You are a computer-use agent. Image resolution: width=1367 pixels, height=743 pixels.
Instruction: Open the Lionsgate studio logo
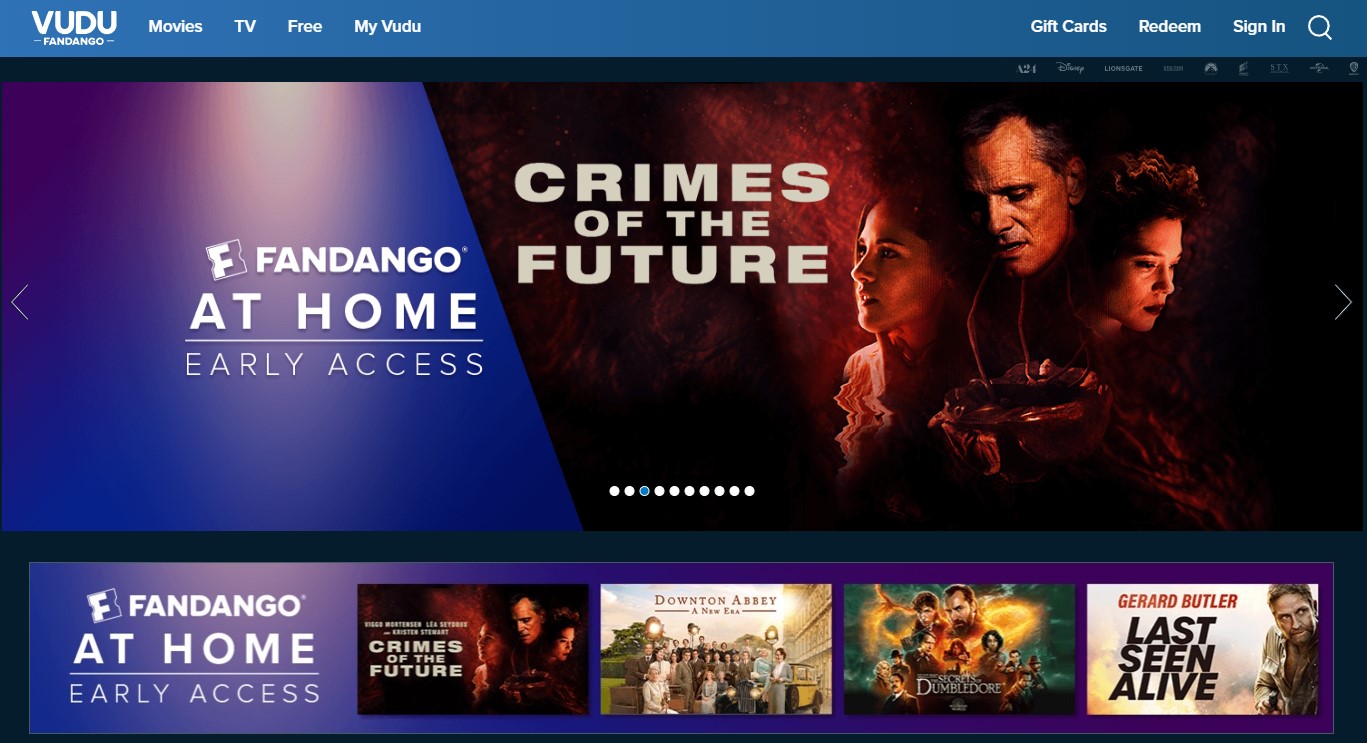(x=1123, y=69)
